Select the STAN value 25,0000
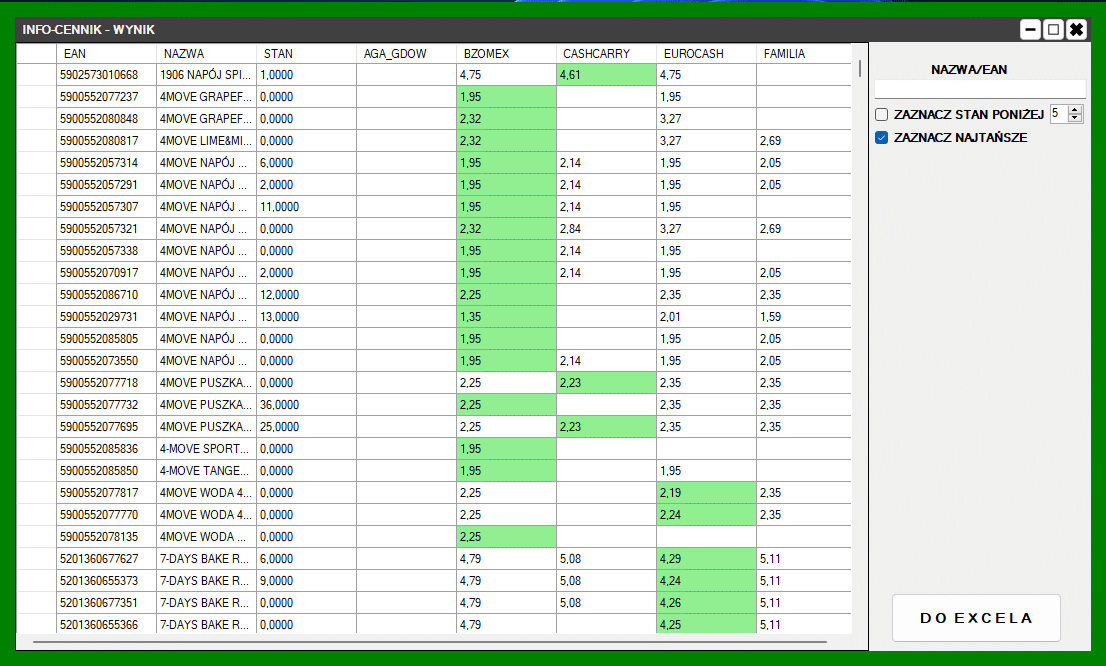Viewport: 1106px width, 666px height. [x=307, y=427]
